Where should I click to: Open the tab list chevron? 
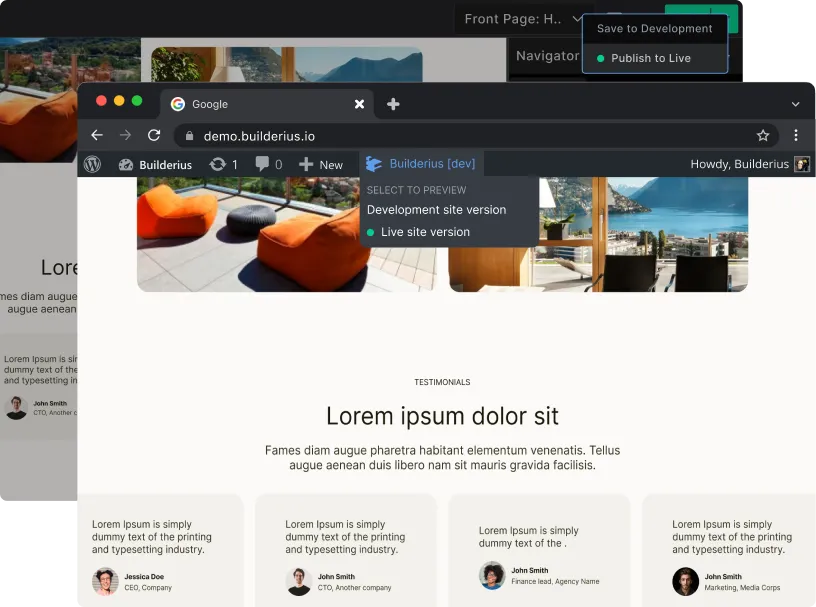pyautogui.click(x=795, y=104)
